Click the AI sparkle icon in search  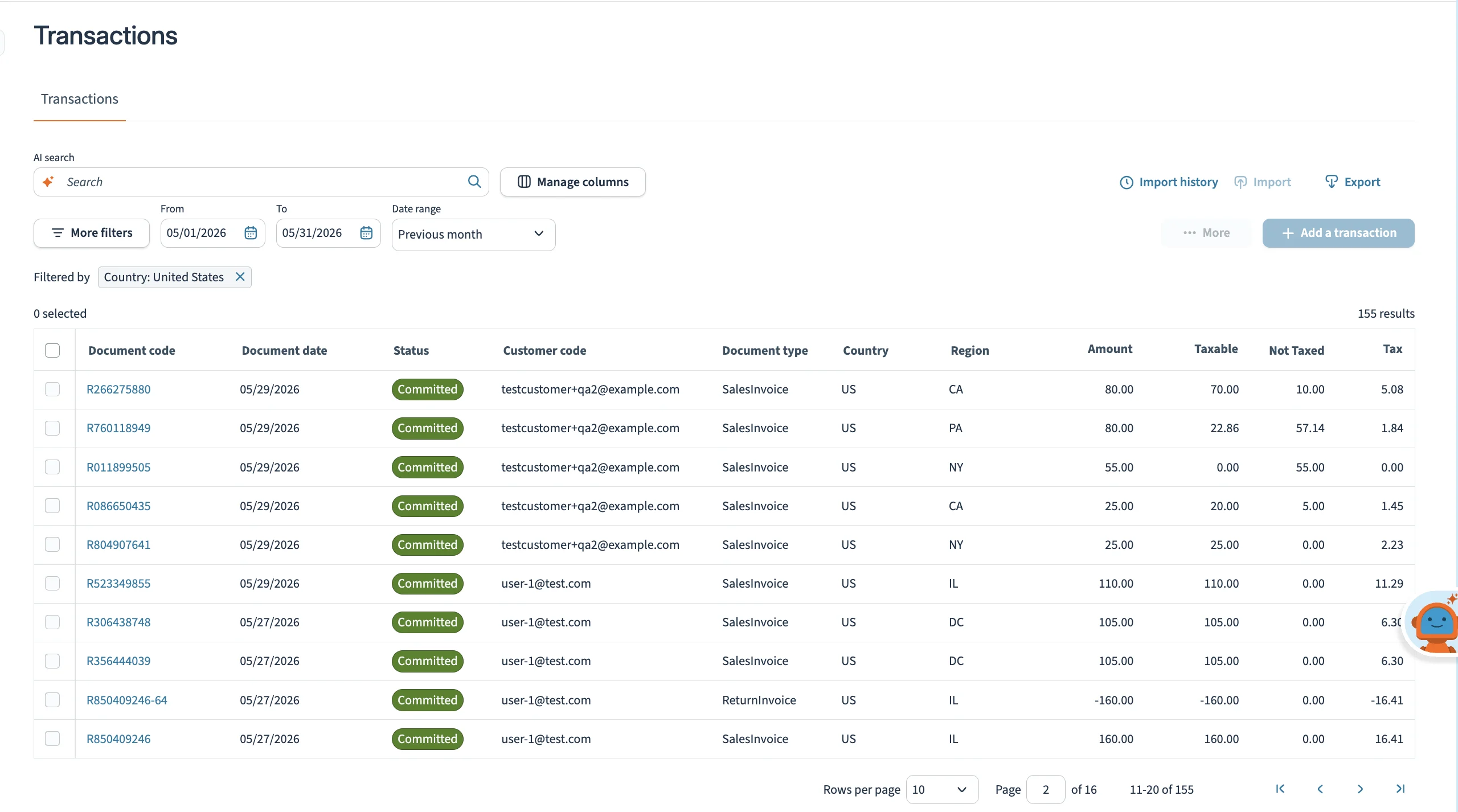tap(48, 182)
